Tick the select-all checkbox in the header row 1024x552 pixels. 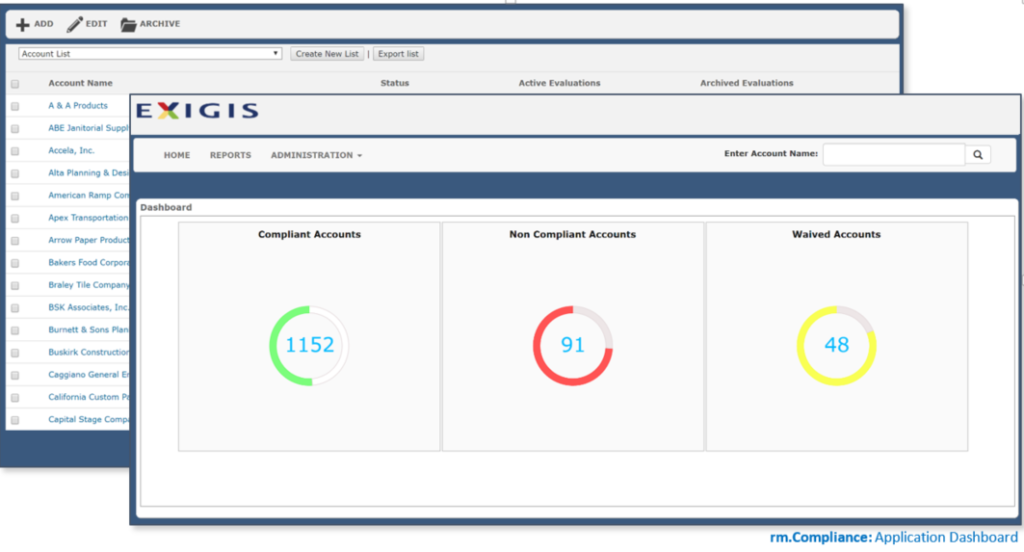pyautogui.click(x=15, y=84)
